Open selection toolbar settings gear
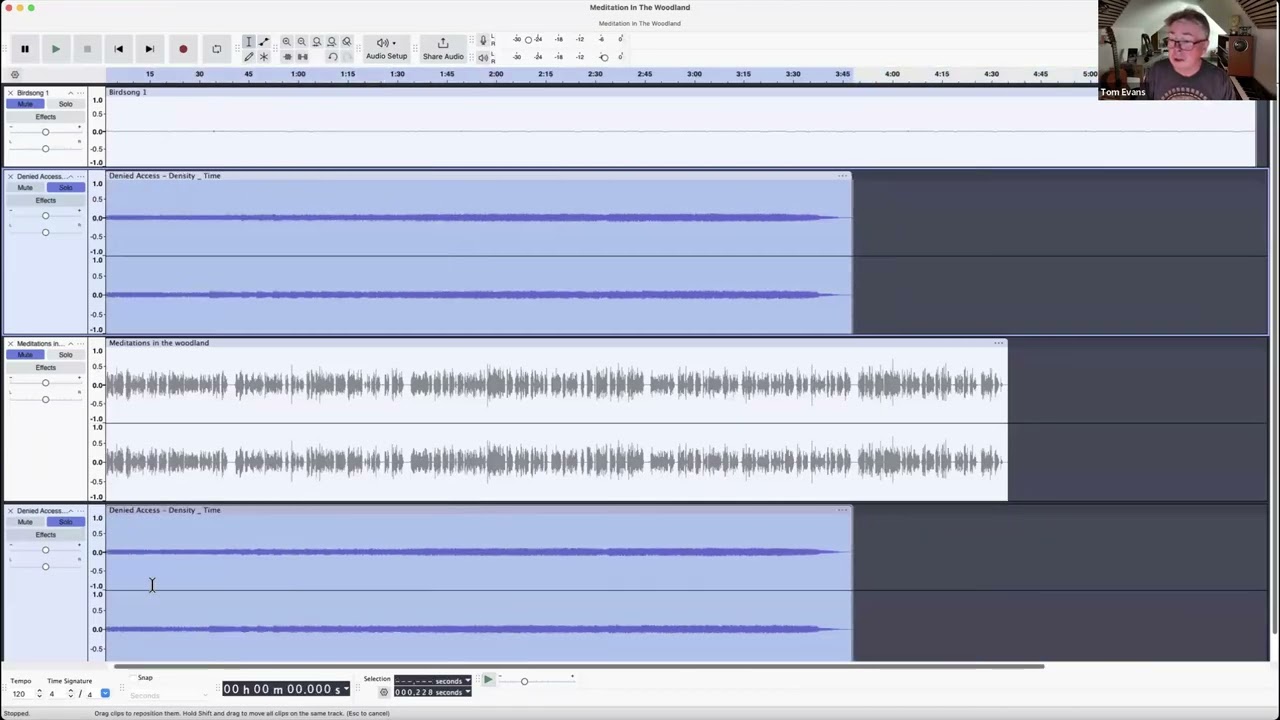Viewport: 1280px width, 720px height. click(x=384, y=692)
